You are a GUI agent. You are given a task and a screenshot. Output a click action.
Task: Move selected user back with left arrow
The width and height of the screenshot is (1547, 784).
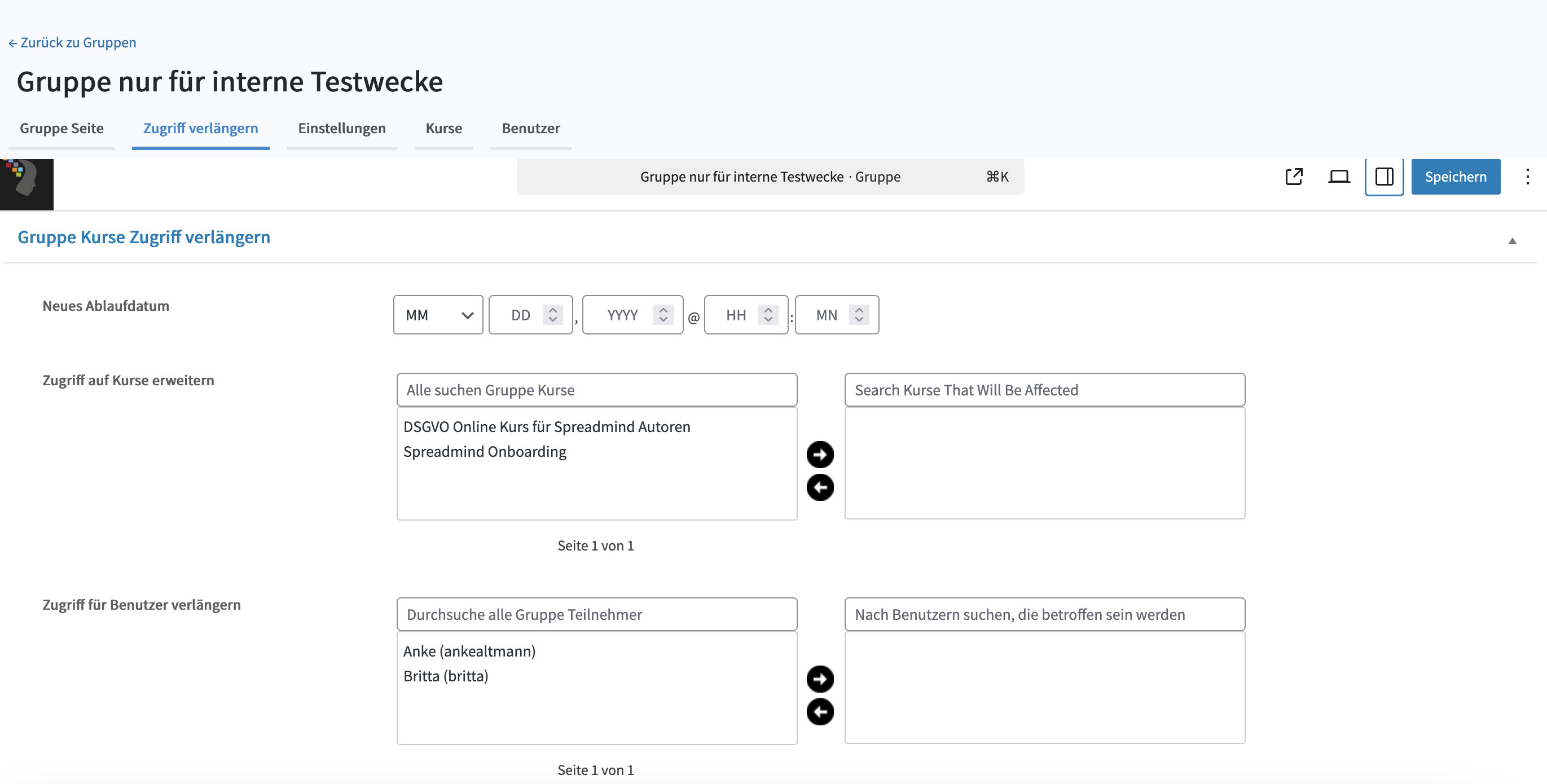tap(820, 711)
